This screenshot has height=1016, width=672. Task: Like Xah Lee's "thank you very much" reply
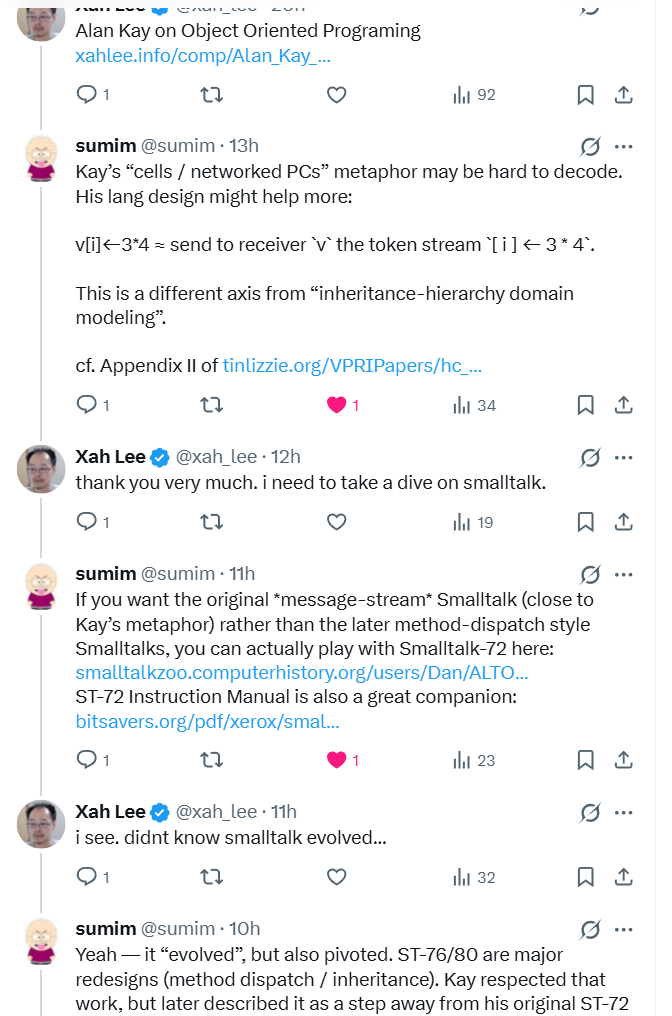(x=337, y=521)
